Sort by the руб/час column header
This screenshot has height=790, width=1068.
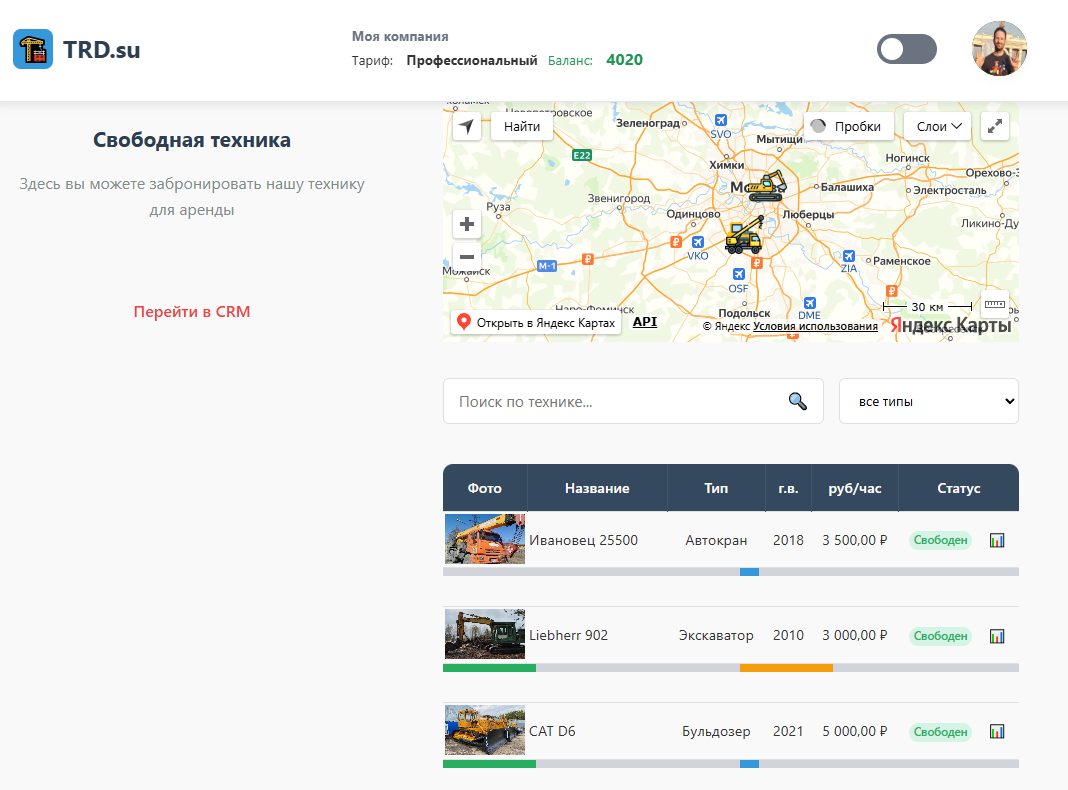(854, 488)
